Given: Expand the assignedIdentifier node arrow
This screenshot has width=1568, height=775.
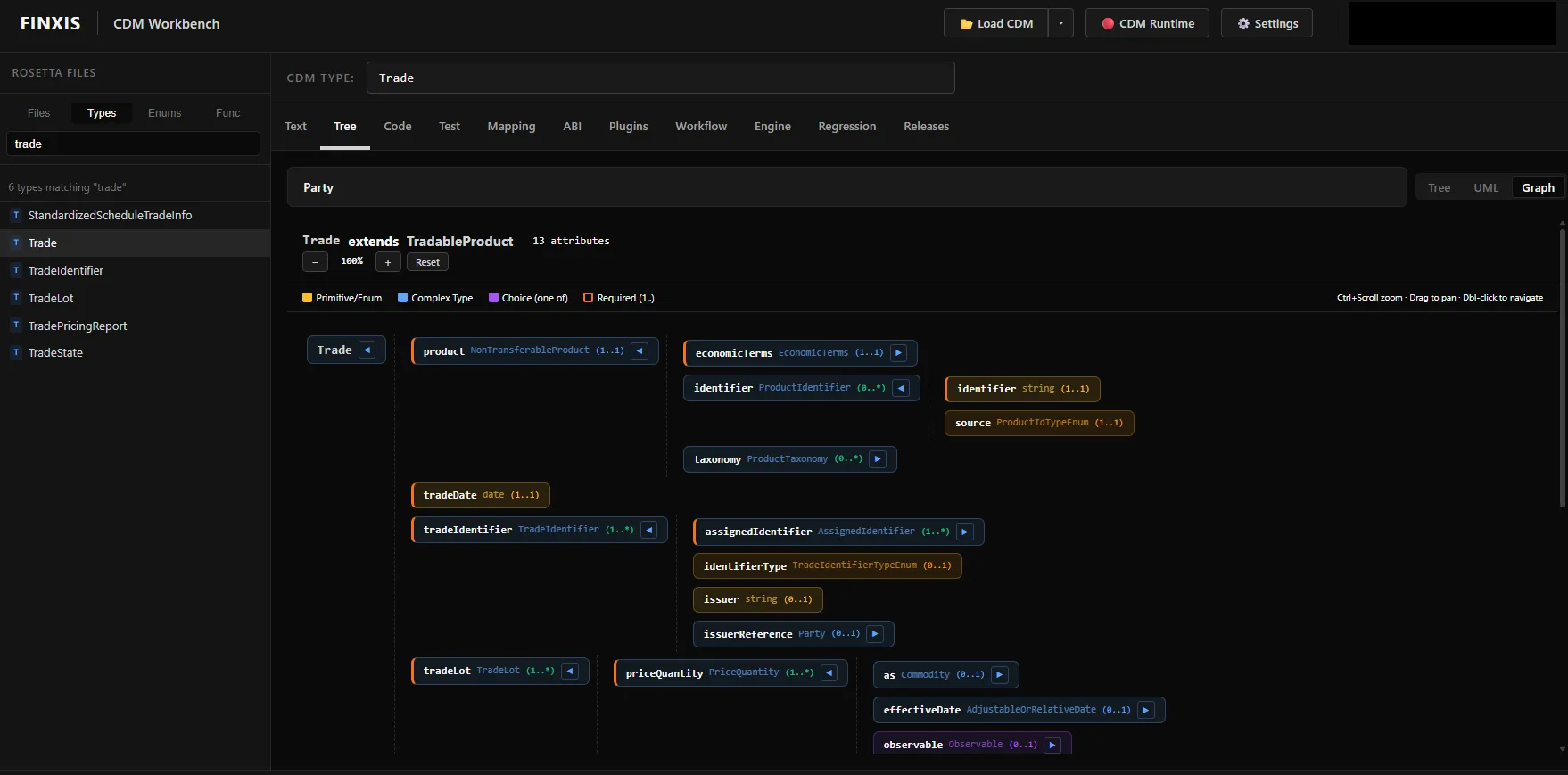Looking at the screenshot, I should [964, 532].
